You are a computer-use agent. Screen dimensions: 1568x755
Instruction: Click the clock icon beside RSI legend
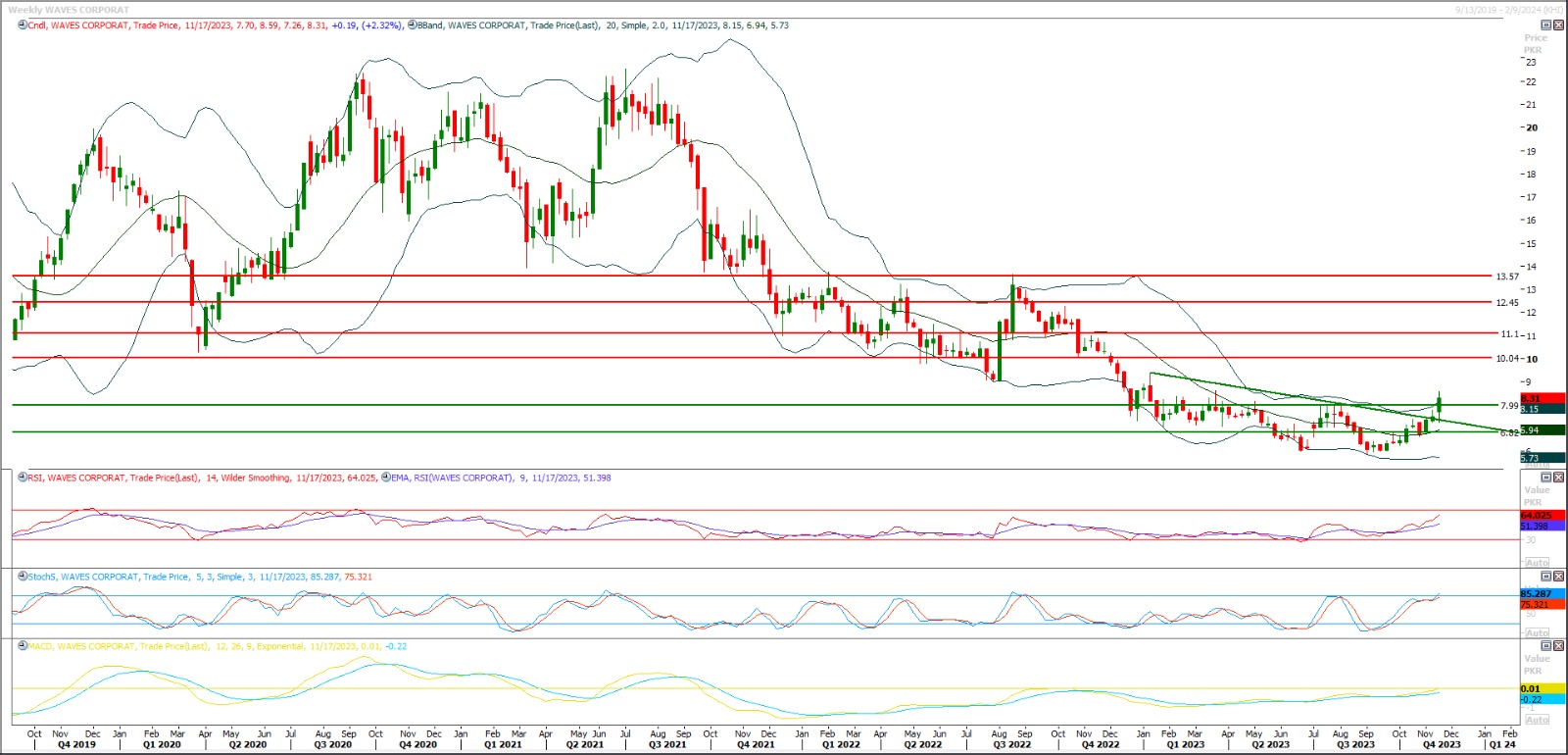23,478
